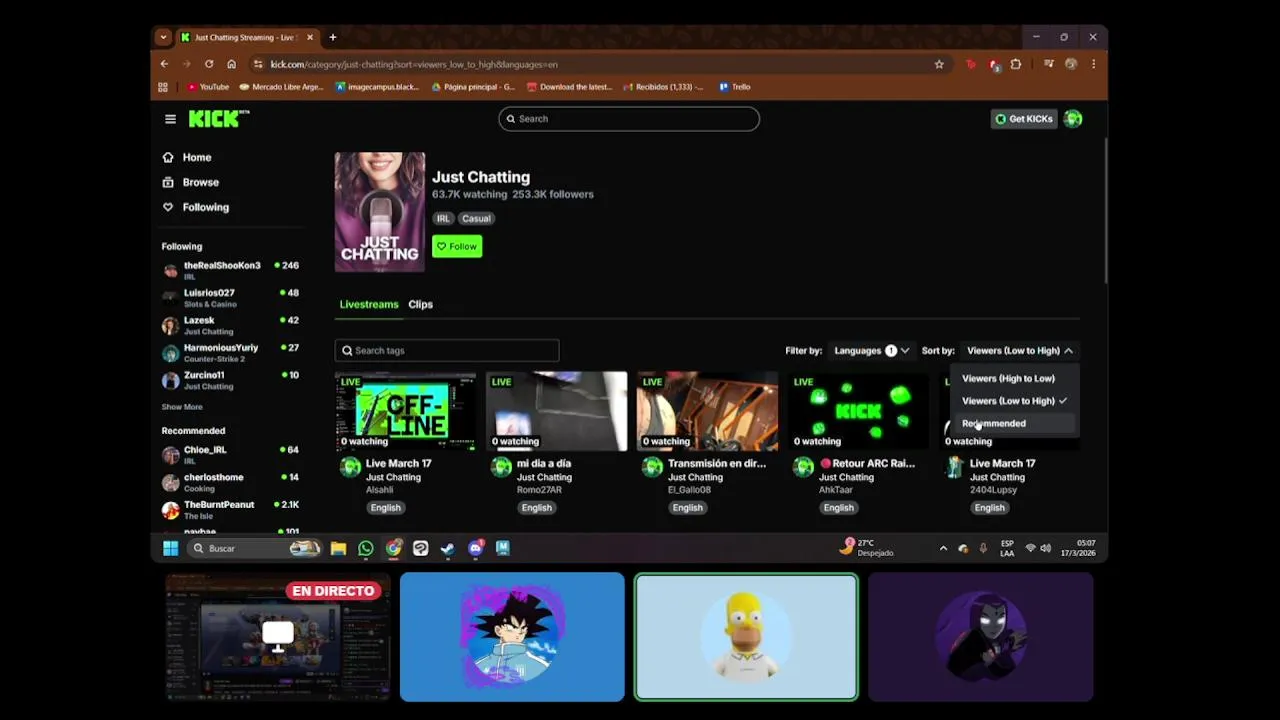Open a new browser tab
This screenshot has height=720, width=1280.
click(333, 37)
